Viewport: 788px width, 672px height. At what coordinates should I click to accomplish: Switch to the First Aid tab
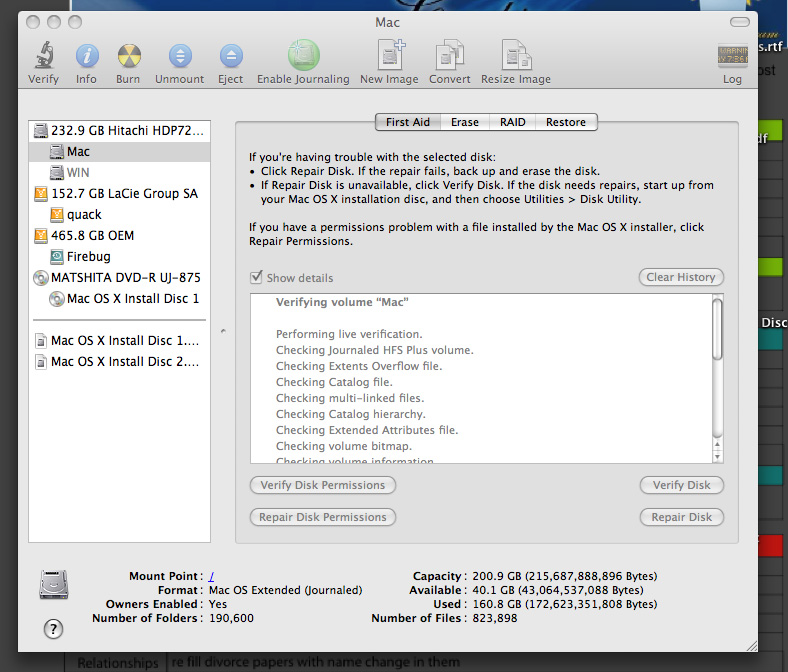tap(408, 122)
